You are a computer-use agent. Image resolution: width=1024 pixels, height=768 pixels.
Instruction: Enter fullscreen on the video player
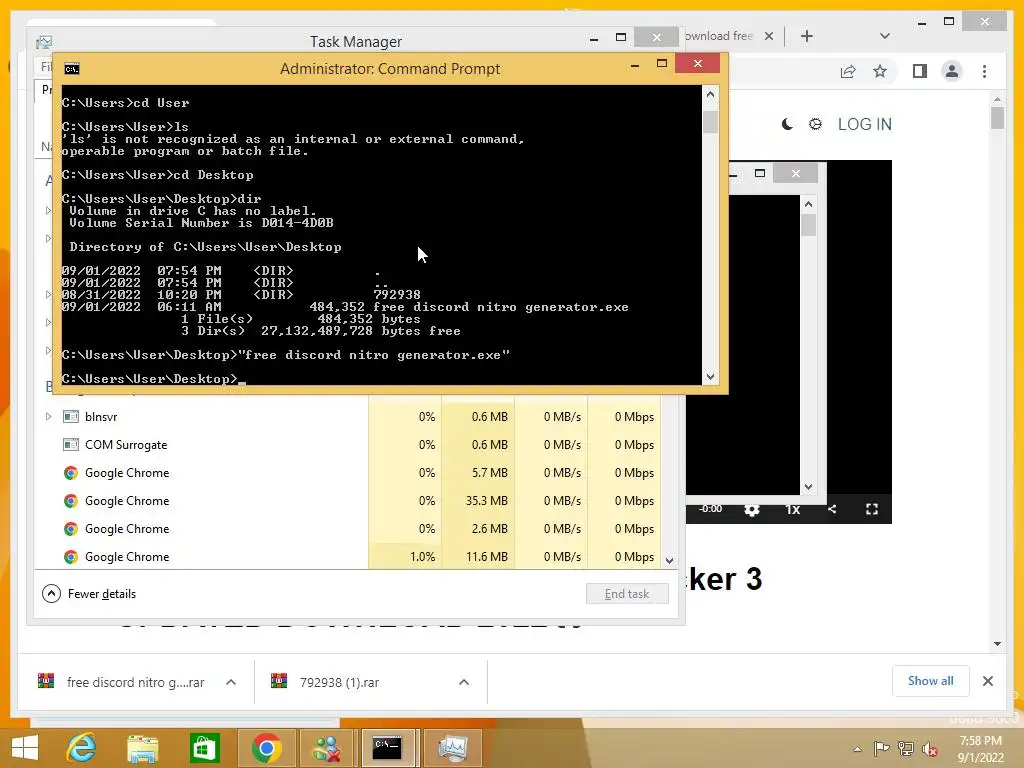click(x=872, y=509)
